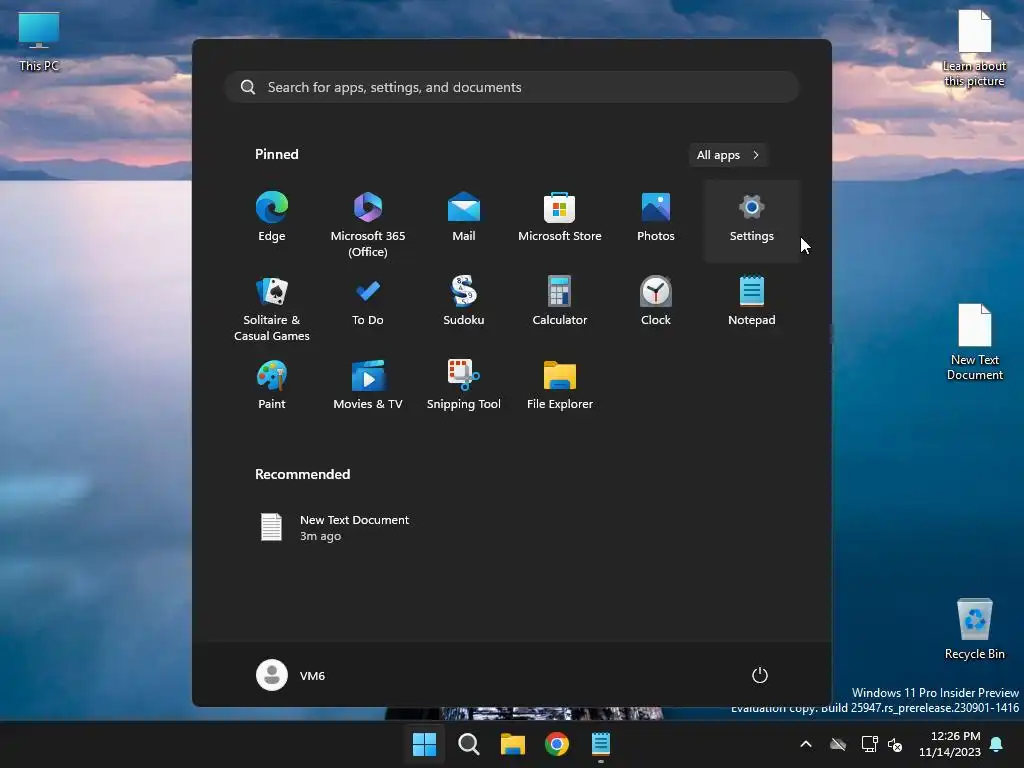
Task: Select the Recycle Bin desktop icon
Action: [974, 630]
